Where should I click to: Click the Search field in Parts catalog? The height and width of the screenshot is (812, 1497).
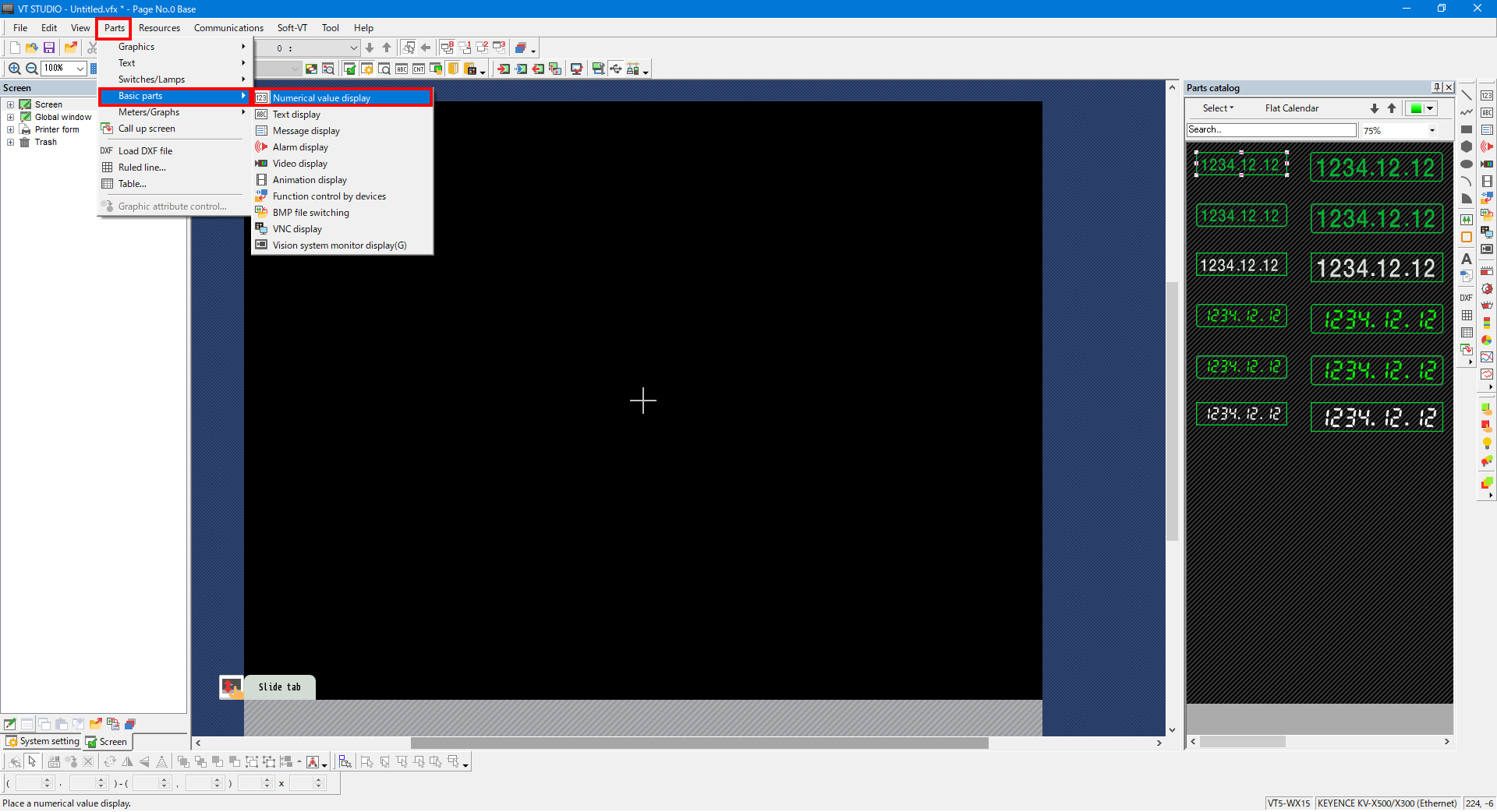click(1271, 129)
